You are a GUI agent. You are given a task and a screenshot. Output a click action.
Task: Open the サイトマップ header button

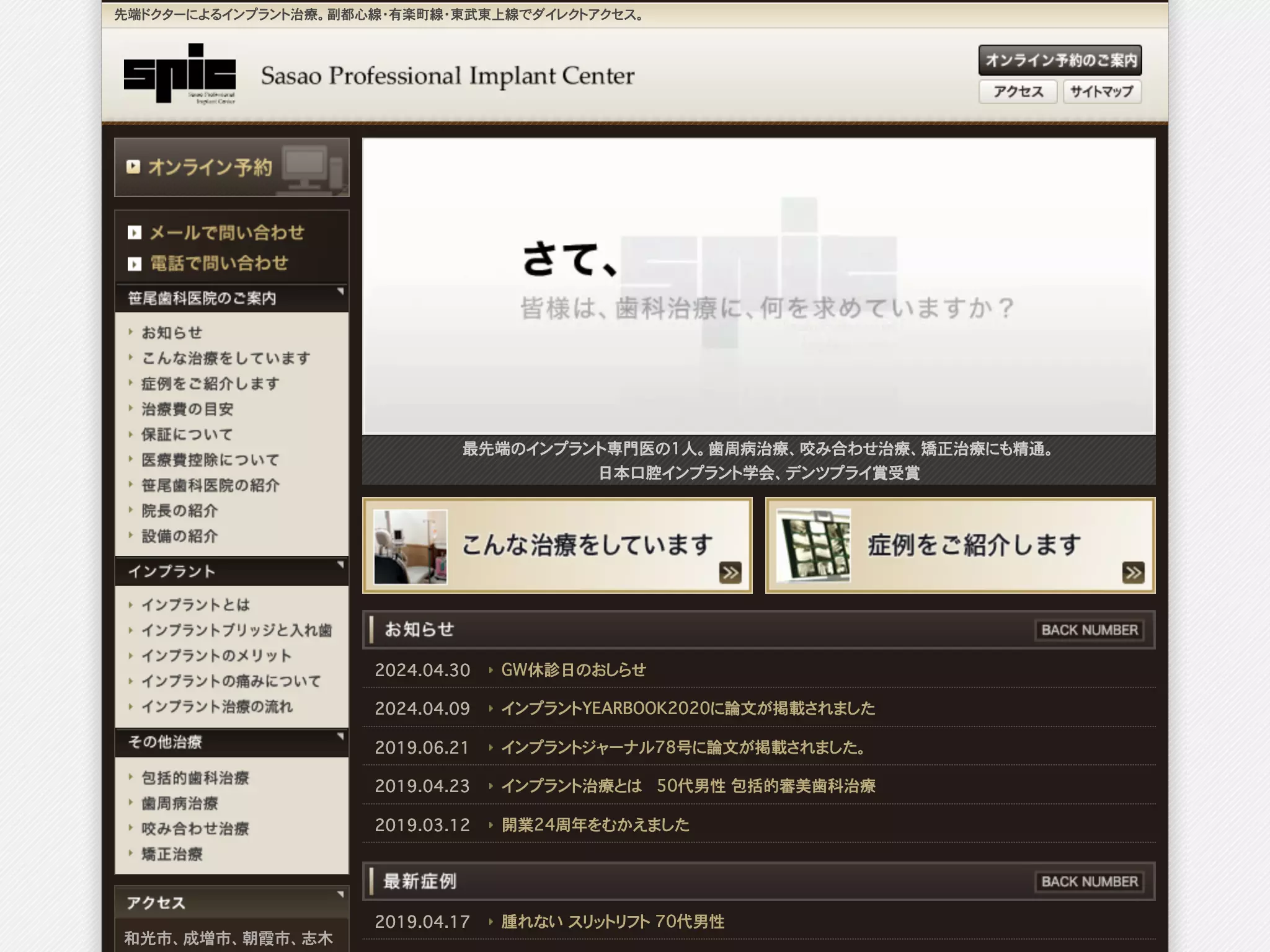(x=1102, y=92)
